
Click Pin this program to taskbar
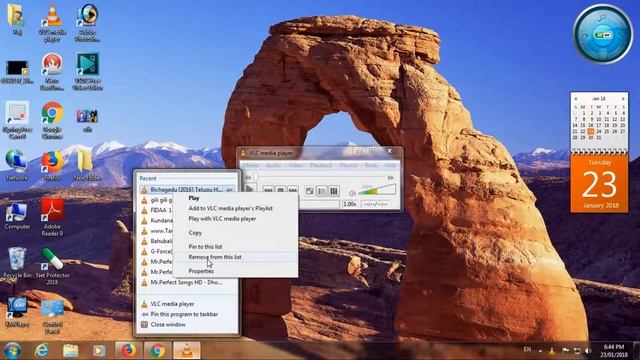click(187, 314)
